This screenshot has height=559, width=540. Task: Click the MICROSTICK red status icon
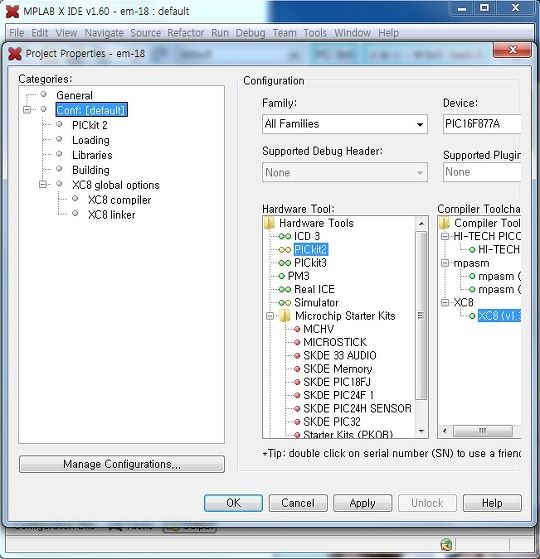pos(297,342)
